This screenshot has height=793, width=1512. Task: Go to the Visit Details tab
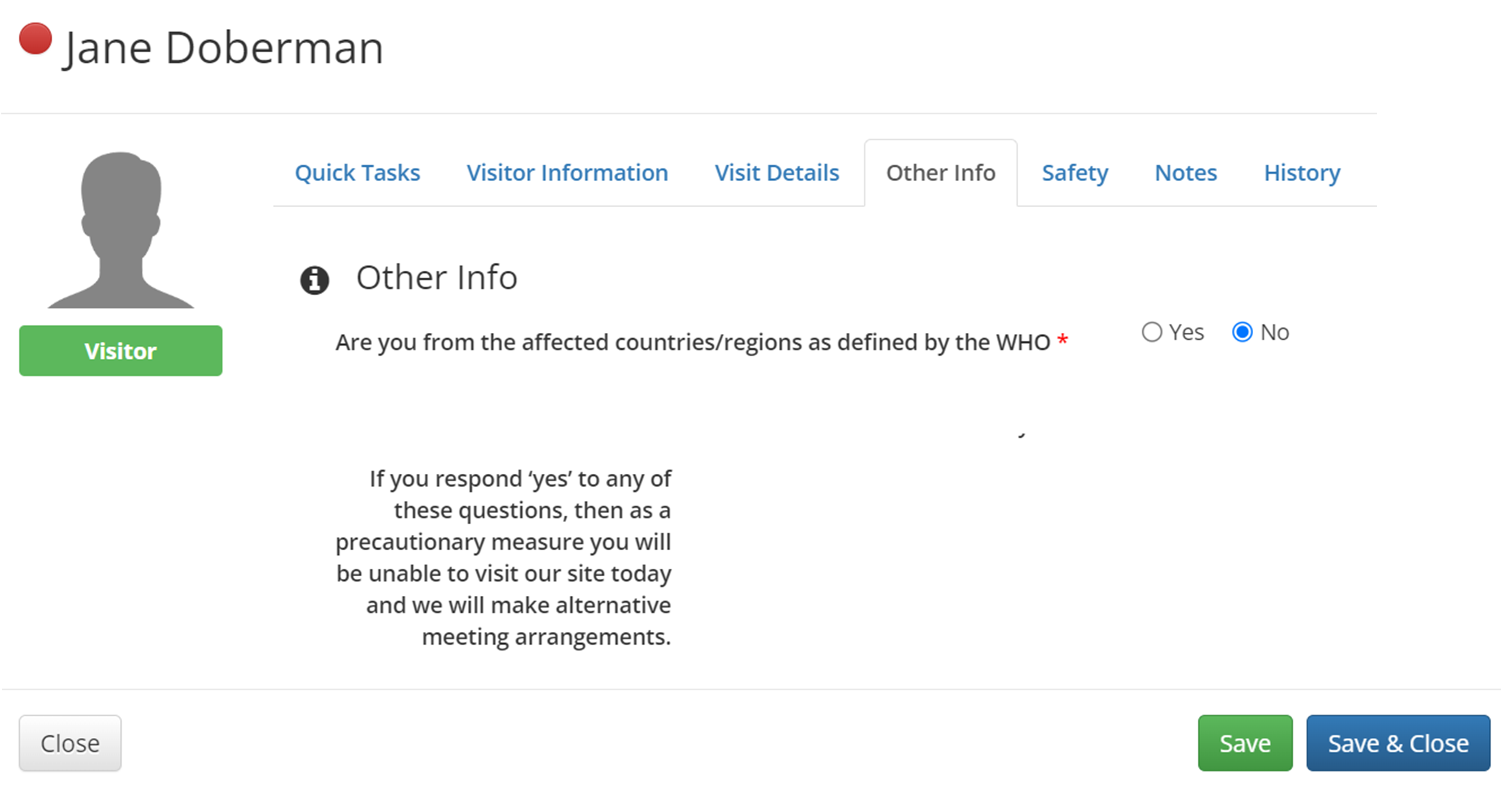[x=776, y=173]
